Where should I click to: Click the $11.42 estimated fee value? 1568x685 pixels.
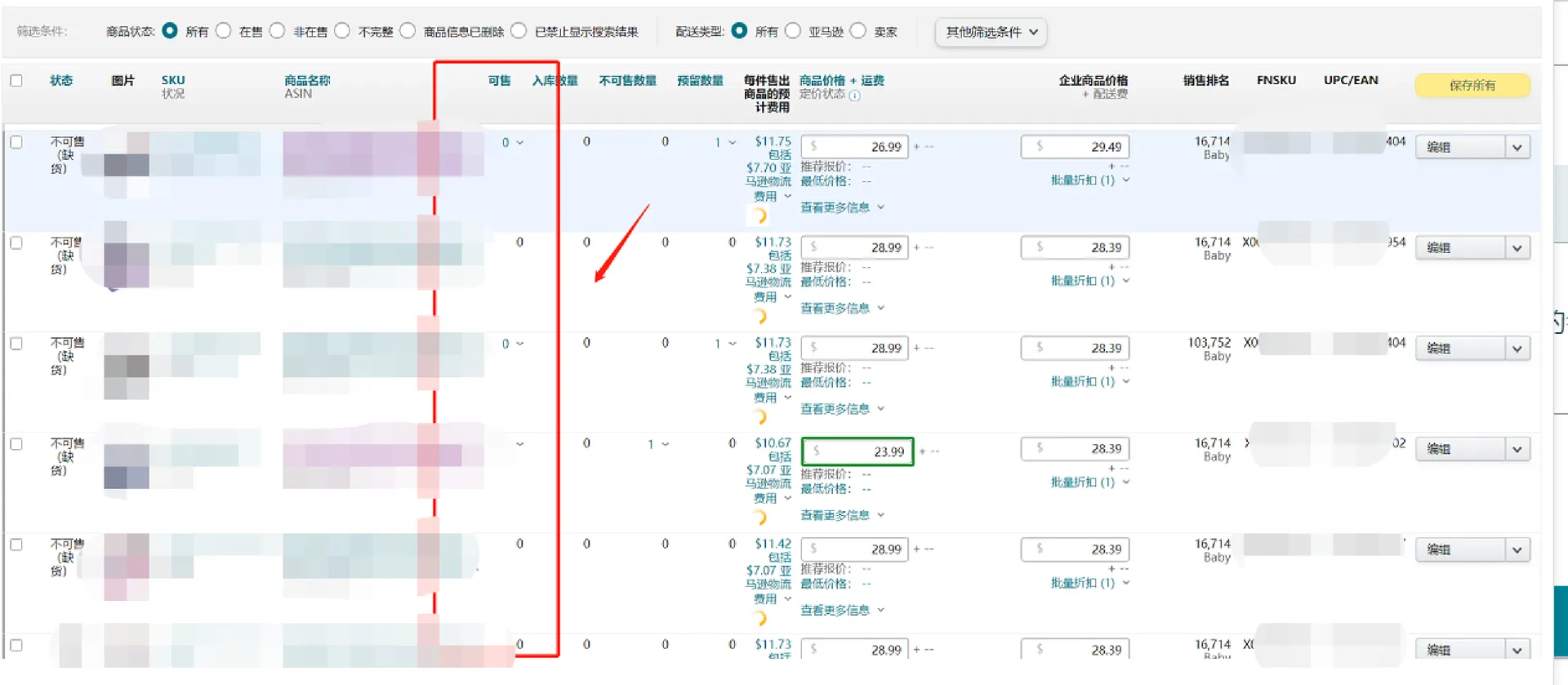pyautogui.click(x=773, y=544)
